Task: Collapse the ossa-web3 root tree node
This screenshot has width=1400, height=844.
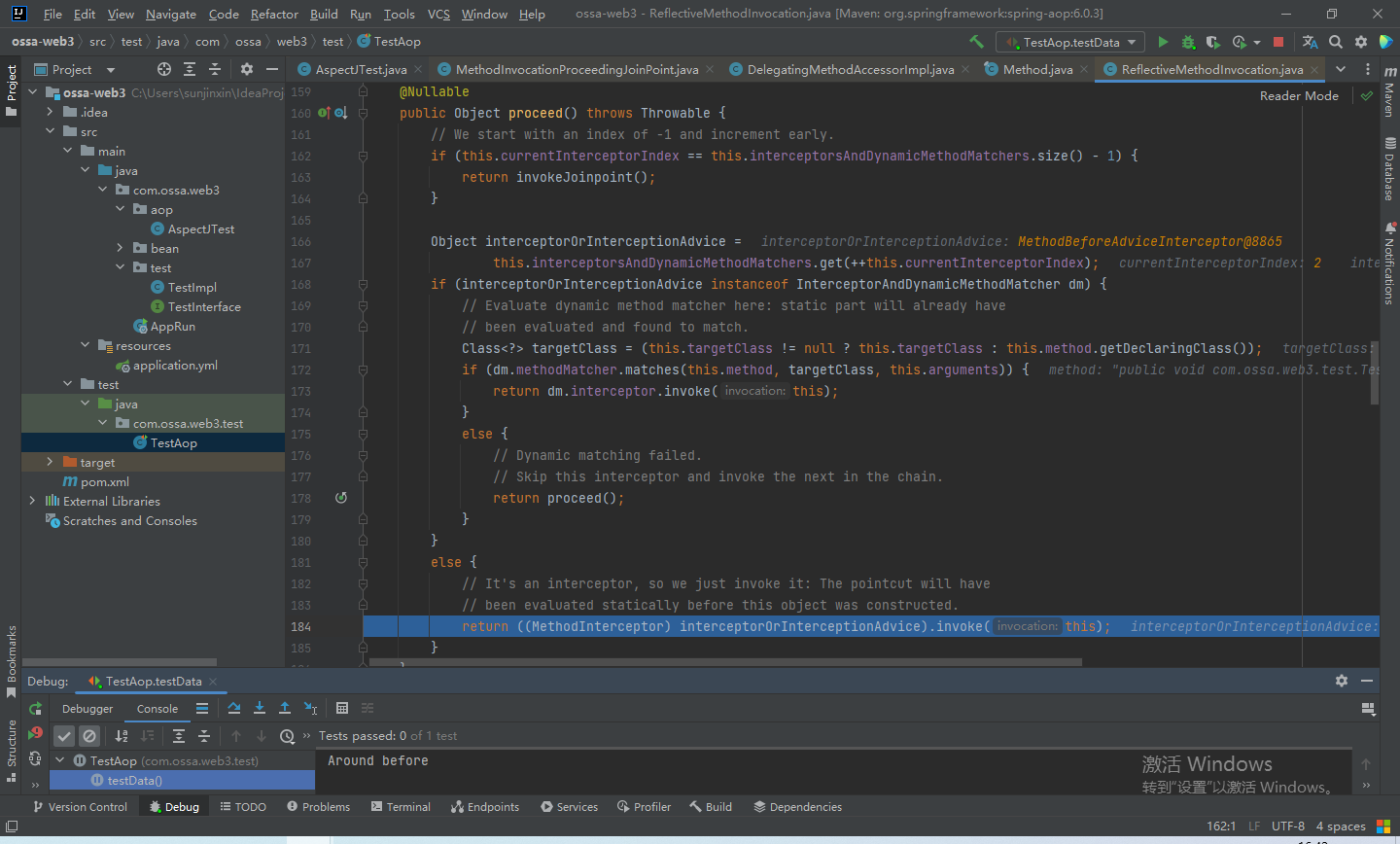Action: (x=32, y=92)
